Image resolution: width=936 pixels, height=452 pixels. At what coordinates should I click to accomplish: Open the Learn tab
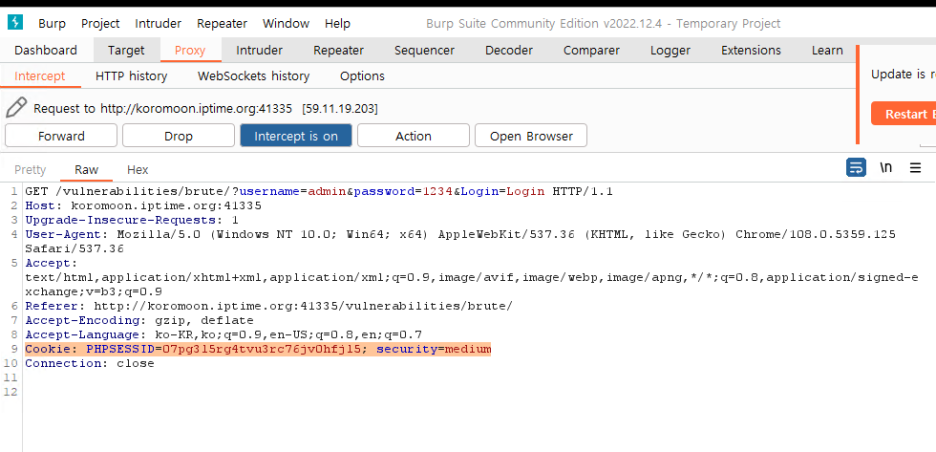click(x=827, y=50)
